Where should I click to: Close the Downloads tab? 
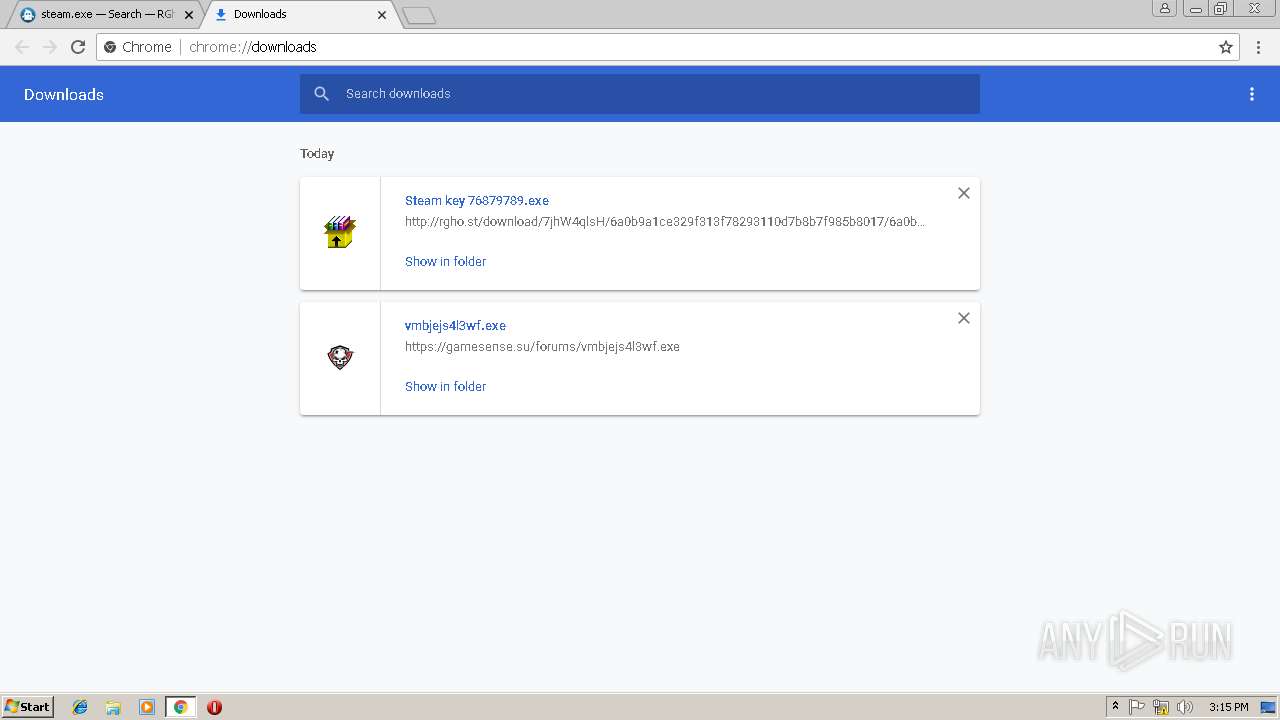[x=382, y=15]
